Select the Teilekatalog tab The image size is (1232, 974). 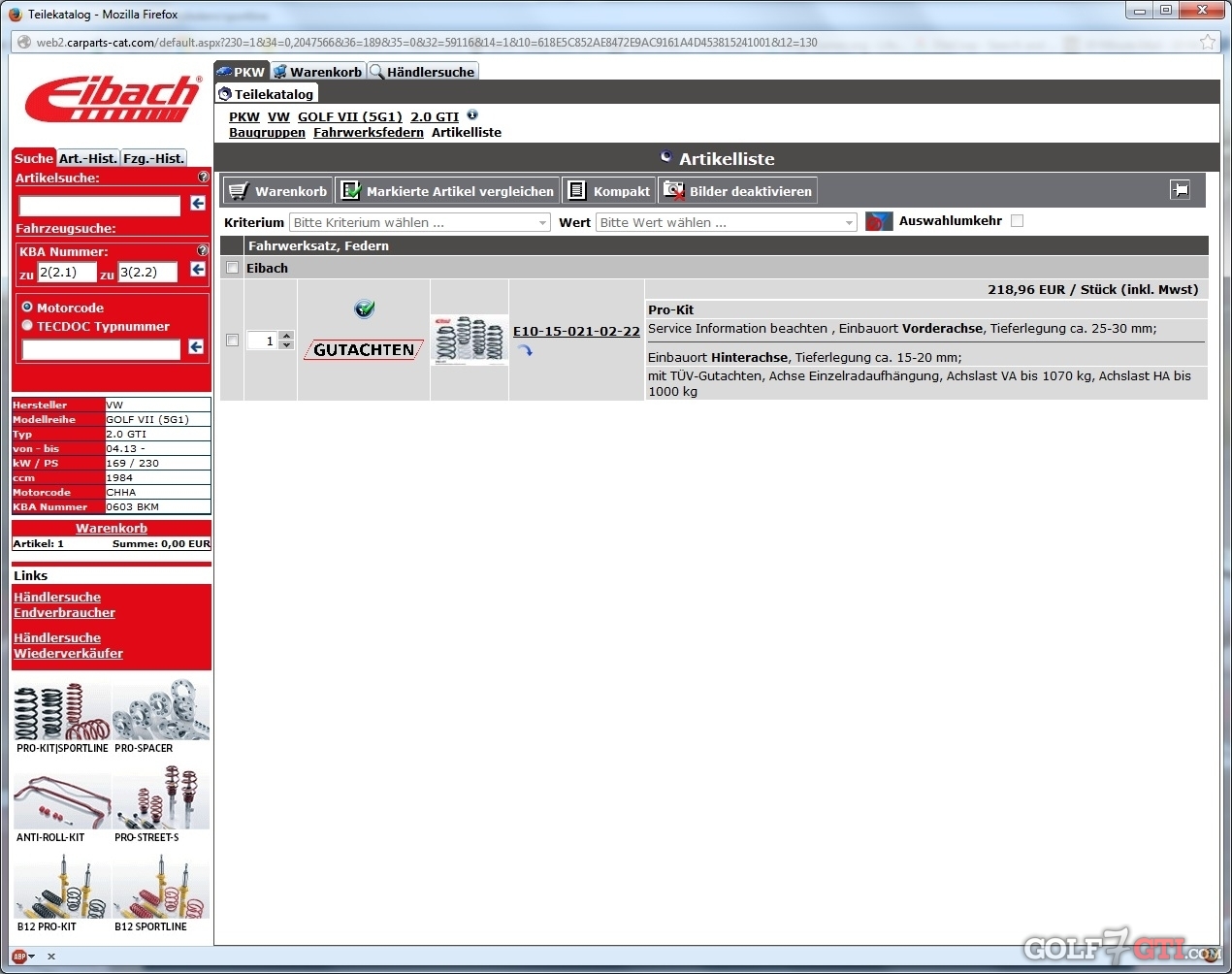click(x=266, y=93)
